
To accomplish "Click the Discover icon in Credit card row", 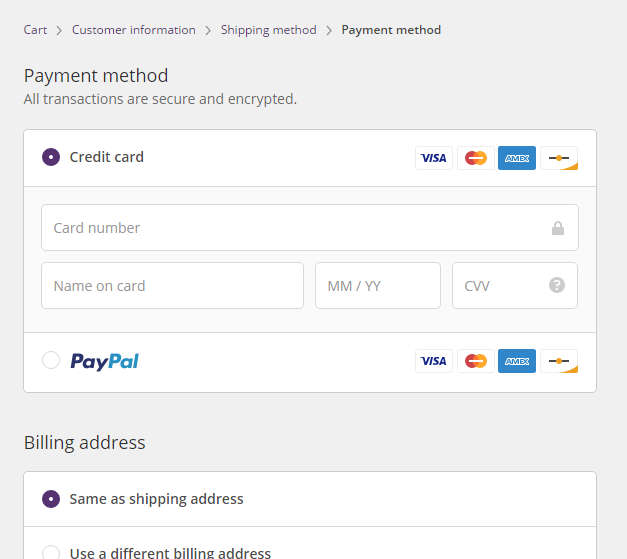I will pos(559,158).
